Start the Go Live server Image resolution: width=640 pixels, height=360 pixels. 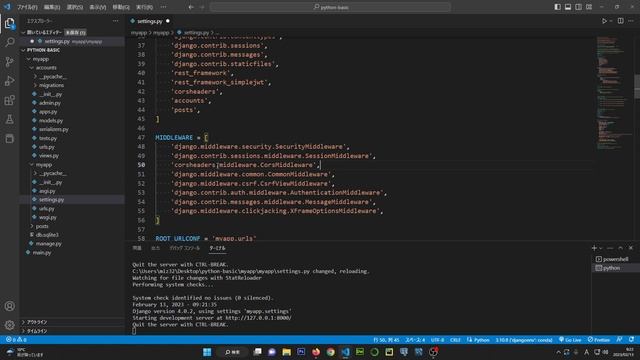pos(570,340)
